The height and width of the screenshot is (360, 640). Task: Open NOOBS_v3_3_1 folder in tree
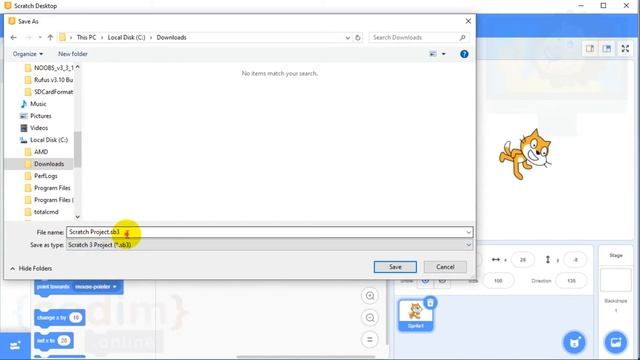pos(49,68)
